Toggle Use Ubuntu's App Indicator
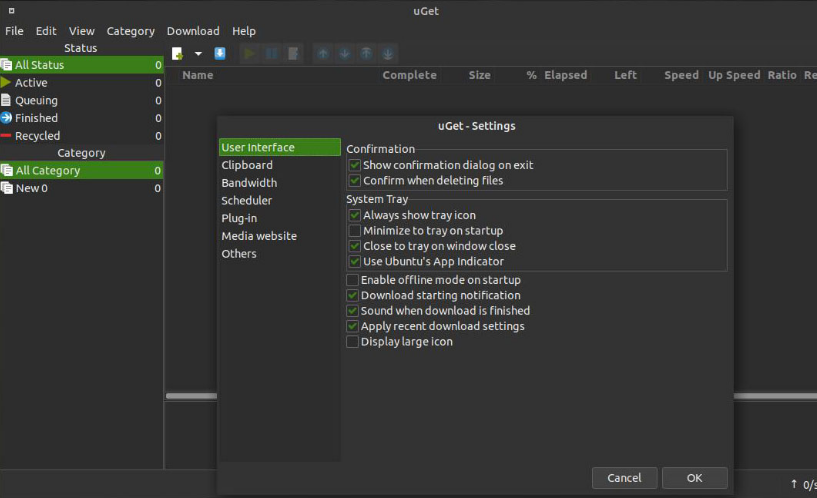 click(x=355, y=262)
